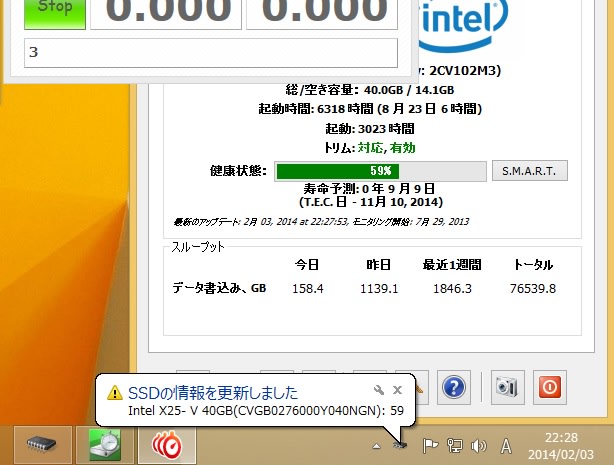Click the IME input mode A indicator

506,446
